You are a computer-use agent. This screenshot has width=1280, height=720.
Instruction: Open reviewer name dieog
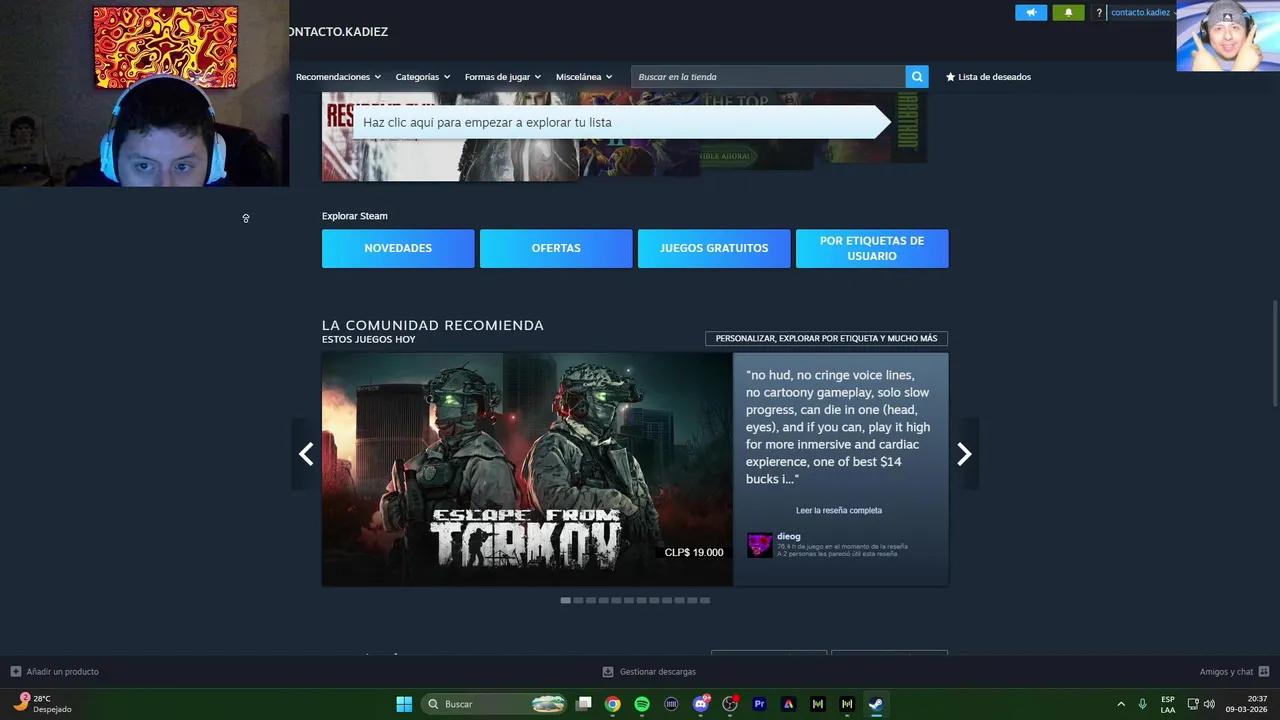coord(789,536)
